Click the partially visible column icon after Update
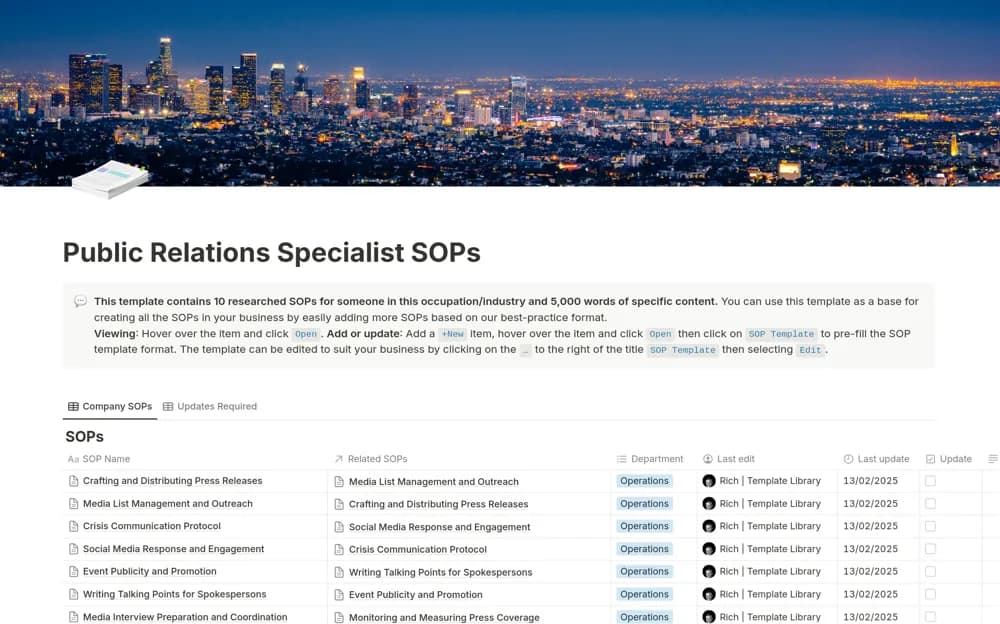This screenshot has width=1000, height=624. pos(992,459)
